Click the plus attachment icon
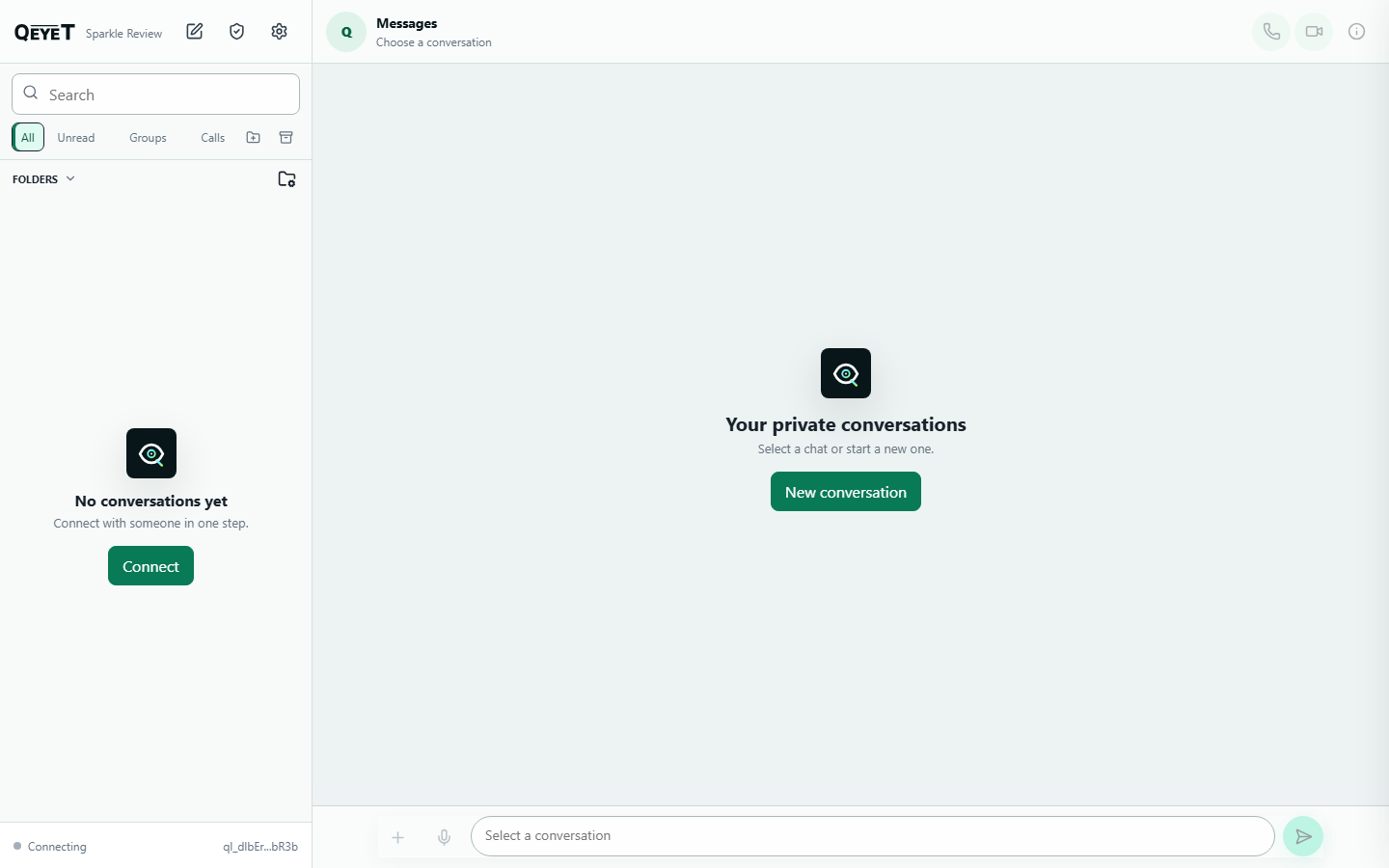 [397, 837]
